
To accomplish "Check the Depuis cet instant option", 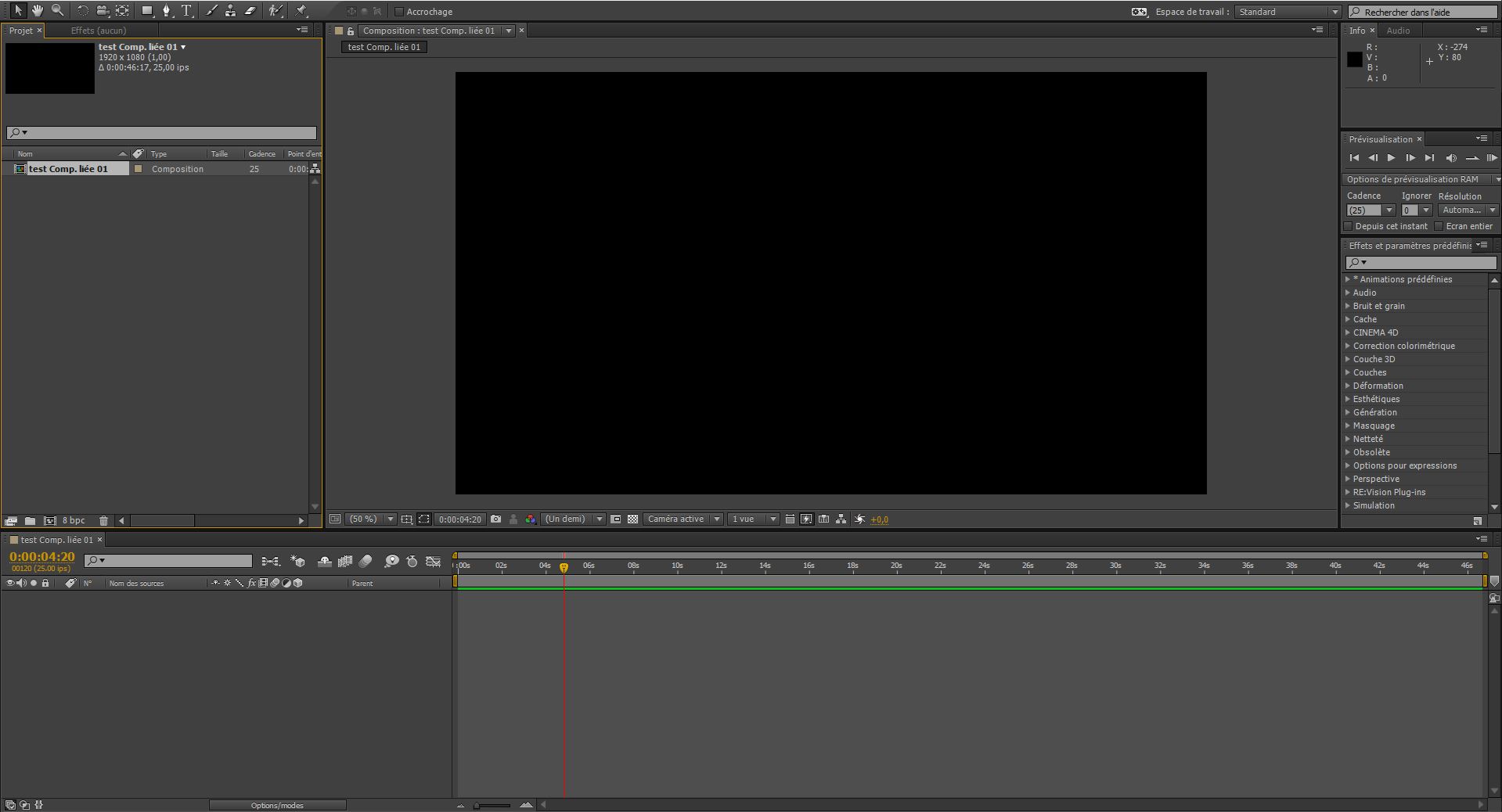I will 1349,226.
